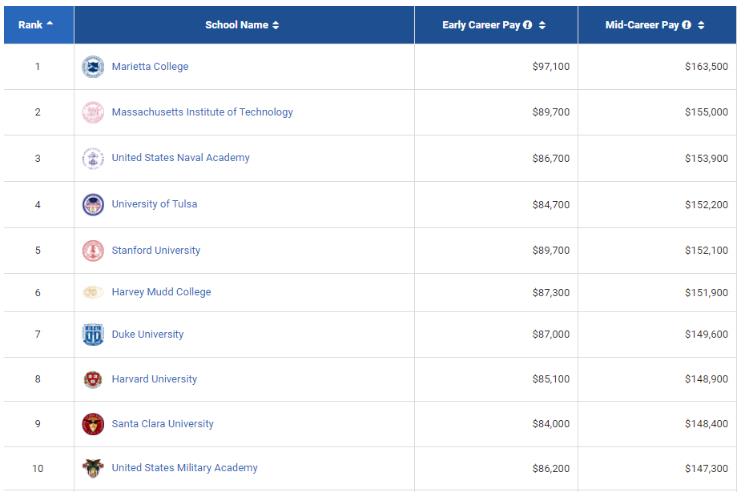Viewport: 744px width, 498px height.
Task: Click the Harvard University crest icon
Action: click(x=93, y=379)
